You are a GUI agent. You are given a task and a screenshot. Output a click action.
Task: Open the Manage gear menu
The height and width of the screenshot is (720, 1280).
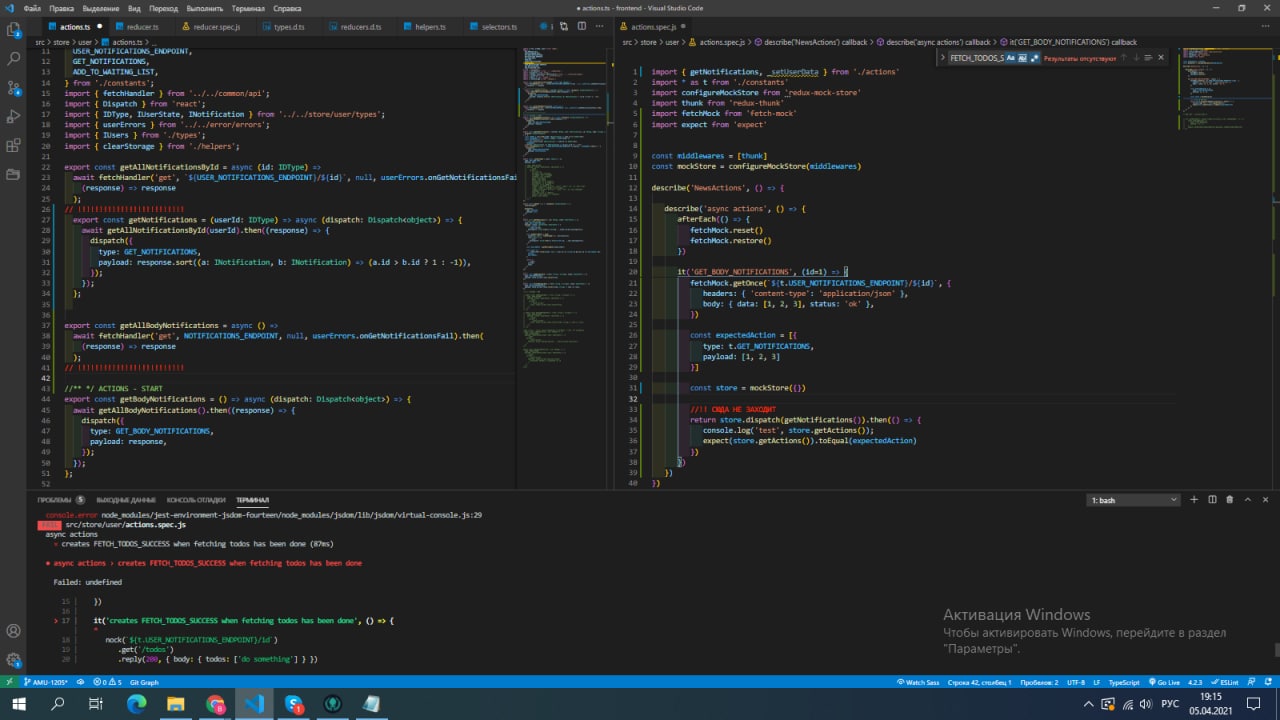click(14, 660)
